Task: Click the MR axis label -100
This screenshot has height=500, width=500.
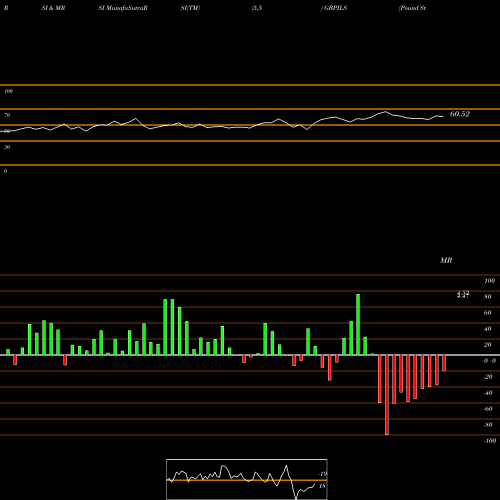Action: [490, 441]
